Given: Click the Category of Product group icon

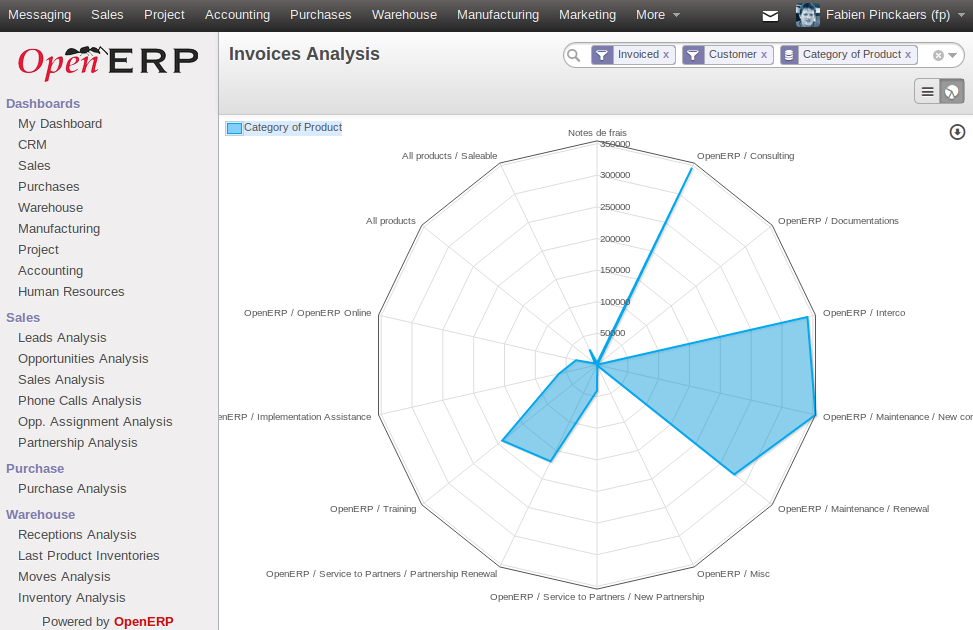Looking at the screenshot, I should [x=790, y=55].
